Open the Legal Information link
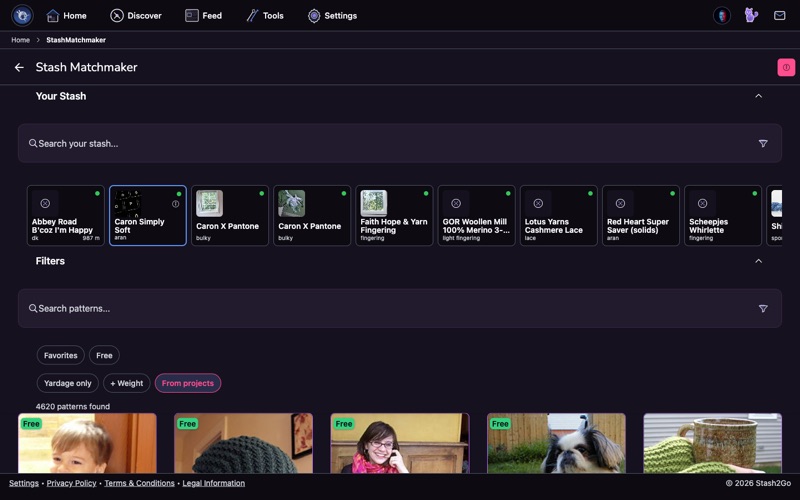The image size is (800, 500). [214, 483]
